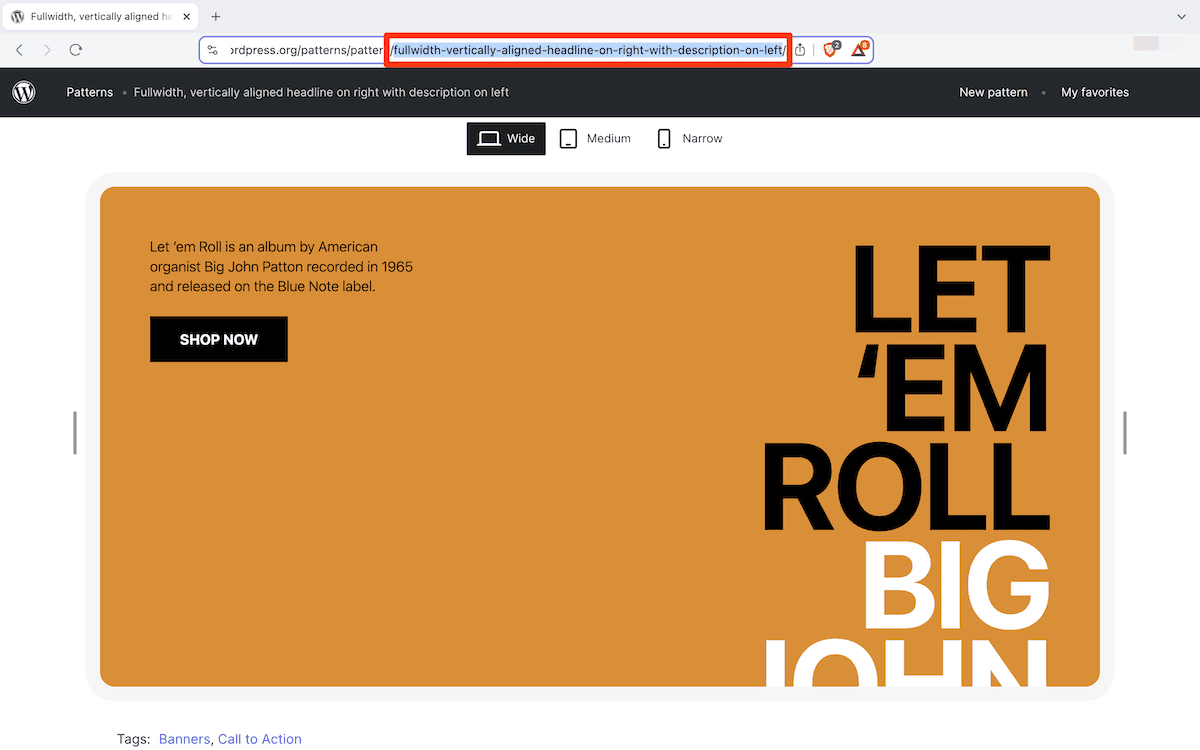
Task: Open the Call to Action tag link
Action: coord(260,738)
